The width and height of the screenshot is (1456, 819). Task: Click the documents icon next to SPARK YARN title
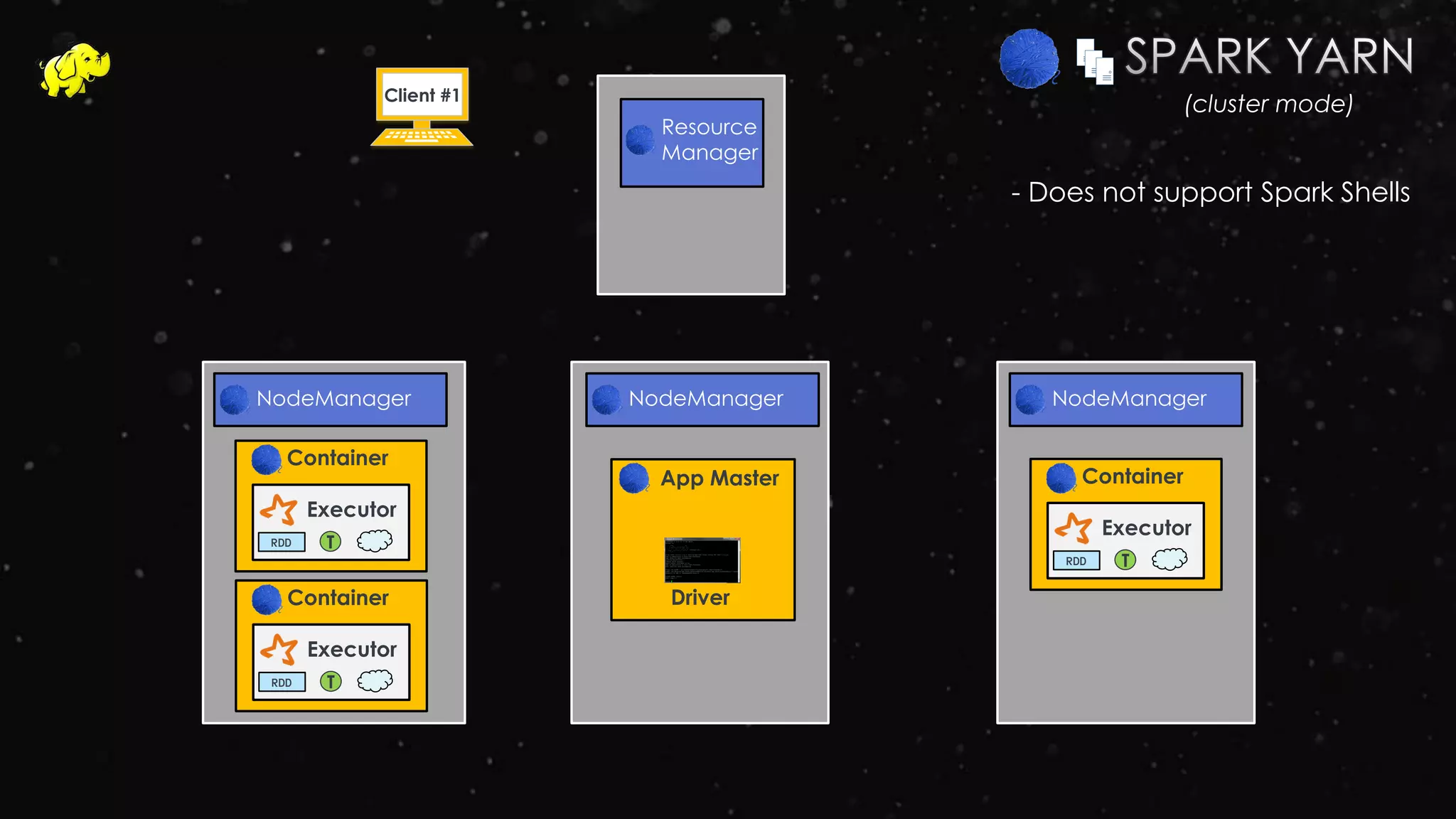(x=1095, y=62)
